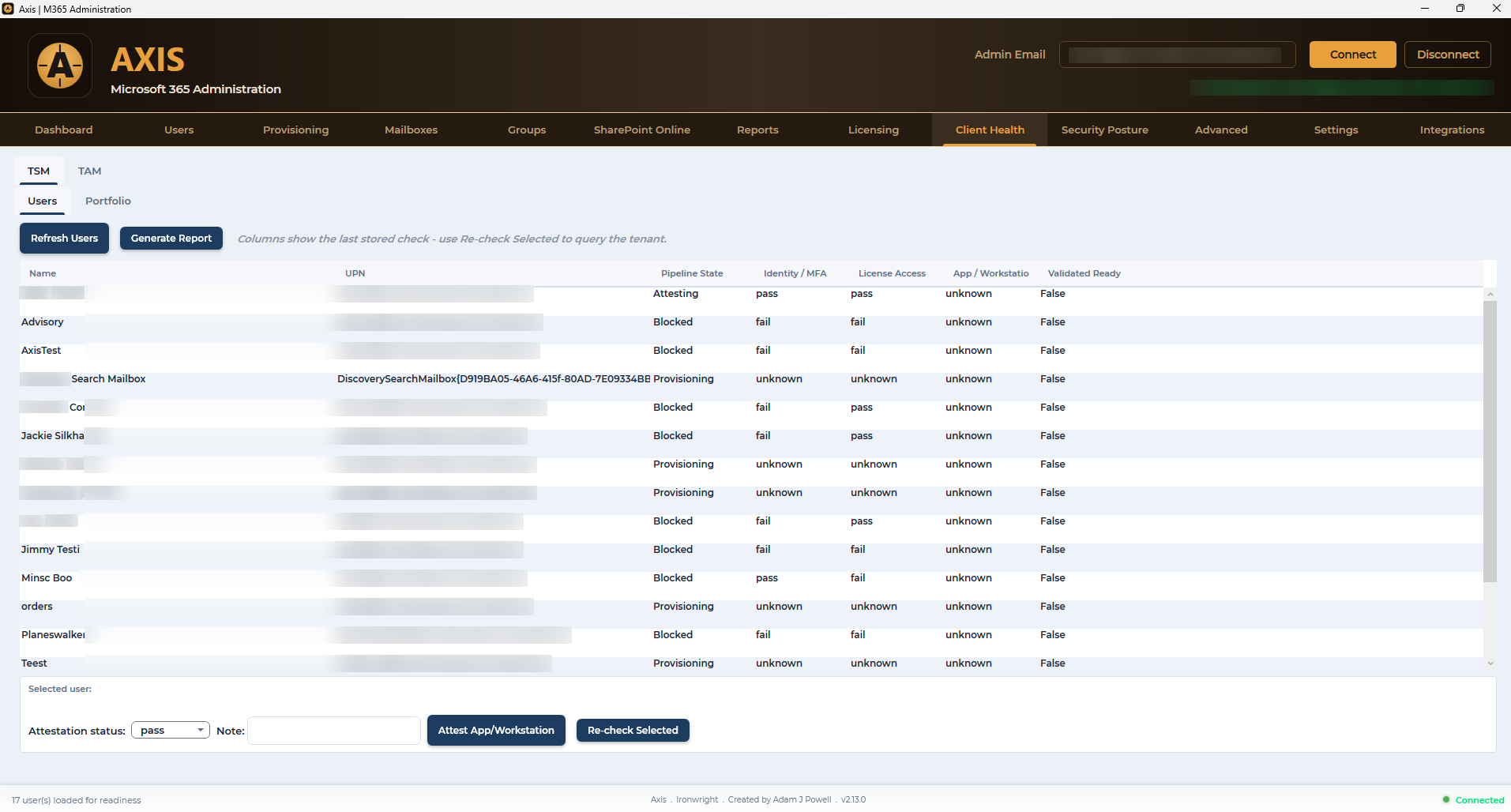
Task: Select the Client Health tab
Action: coord(990,130)
